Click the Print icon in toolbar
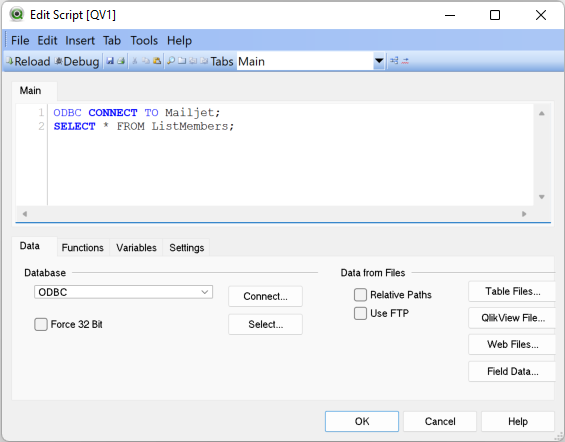 point(121,61)
